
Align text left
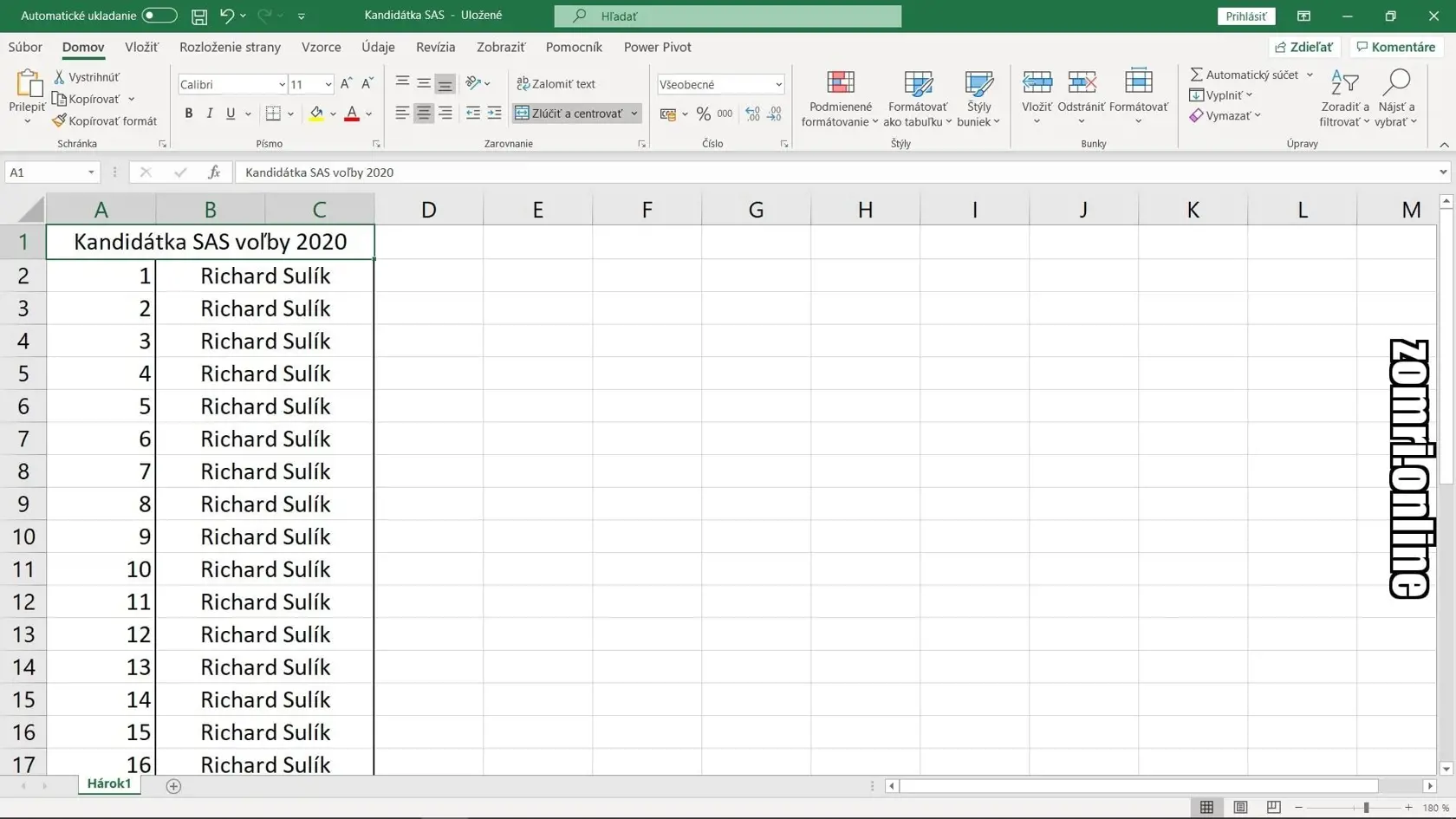(402, 114)
